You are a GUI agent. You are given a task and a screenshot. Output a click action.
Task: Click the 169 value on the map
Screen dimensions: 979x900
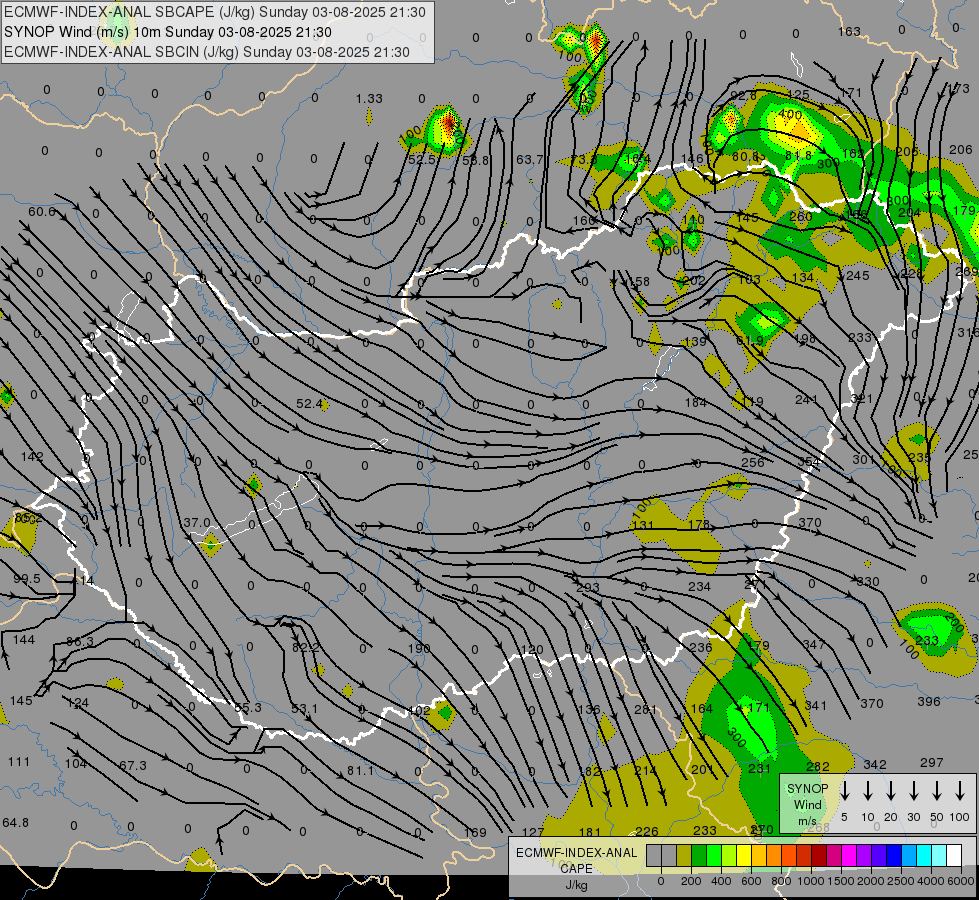(x=475, y=833)
